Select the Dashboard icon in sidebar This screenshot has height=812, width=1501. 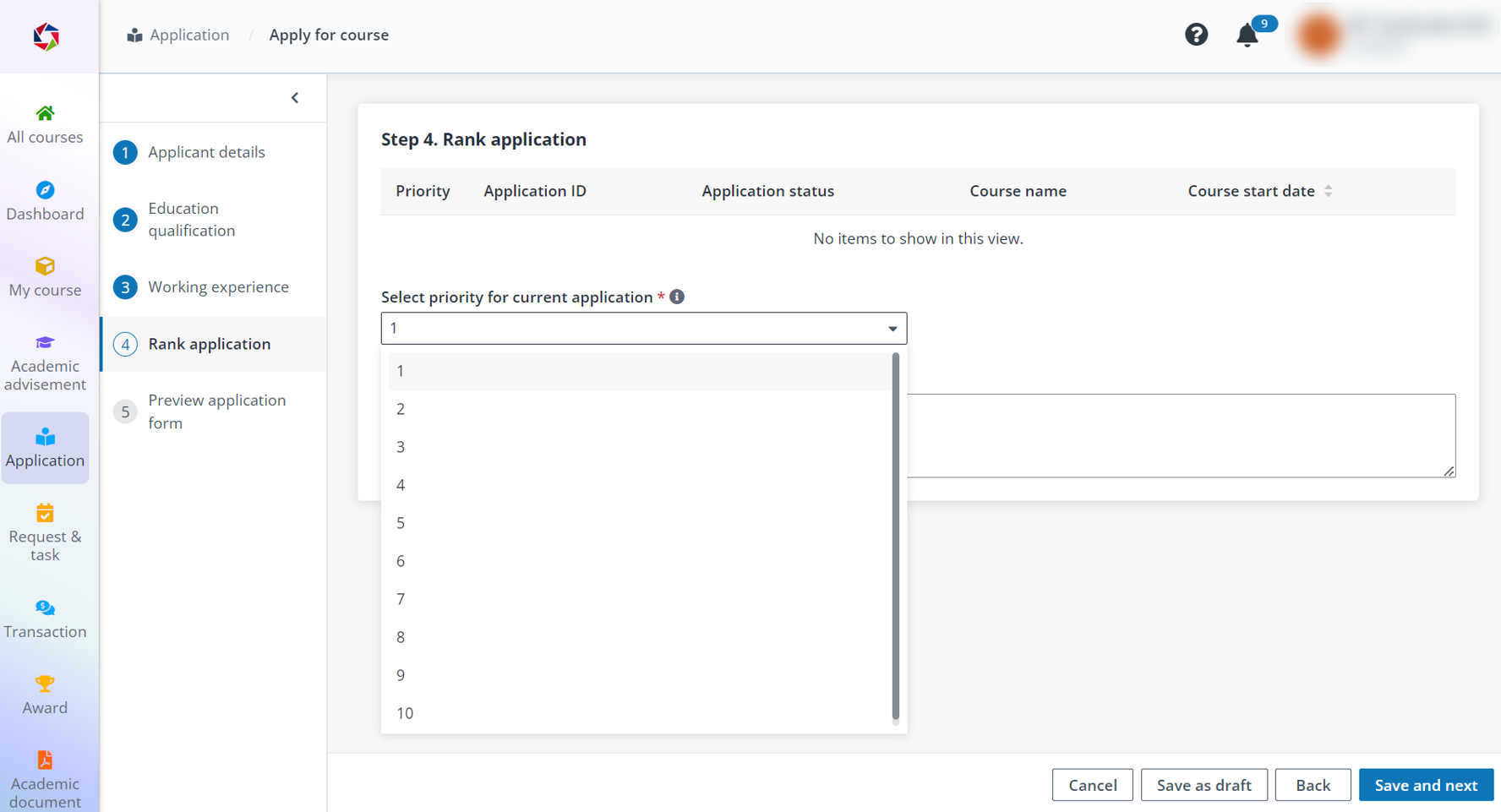[45, 201]
